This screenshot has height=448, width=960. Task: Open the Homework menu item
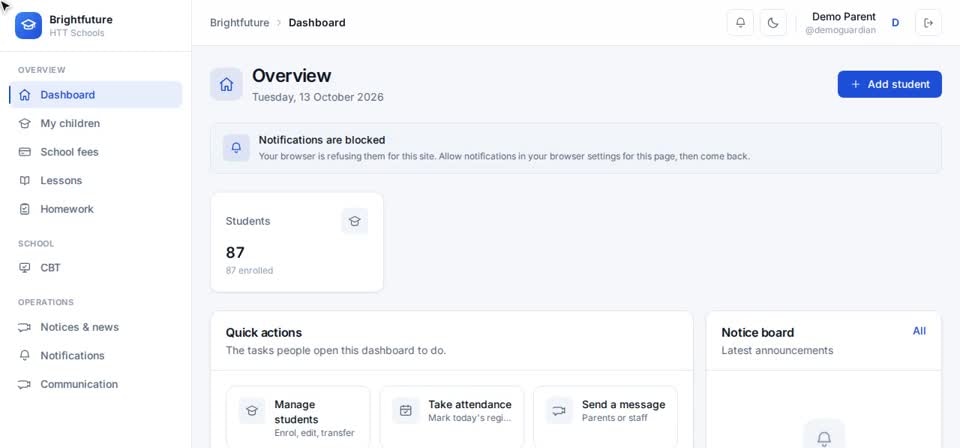coord(96,209)
